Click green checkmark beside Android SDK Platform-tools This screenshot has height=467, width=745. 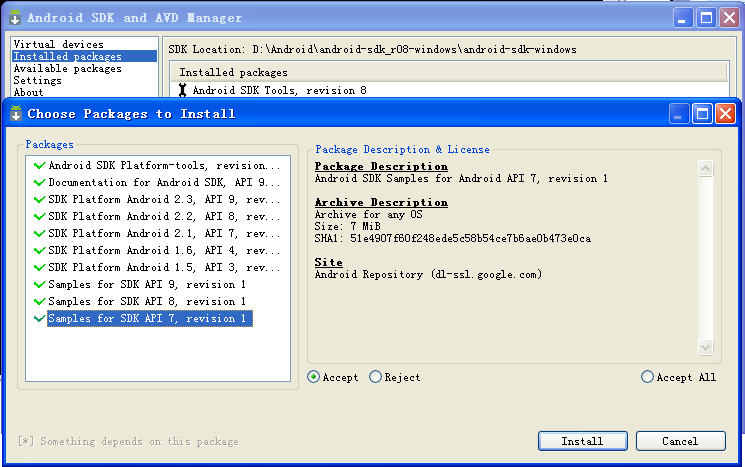[39, 165]
